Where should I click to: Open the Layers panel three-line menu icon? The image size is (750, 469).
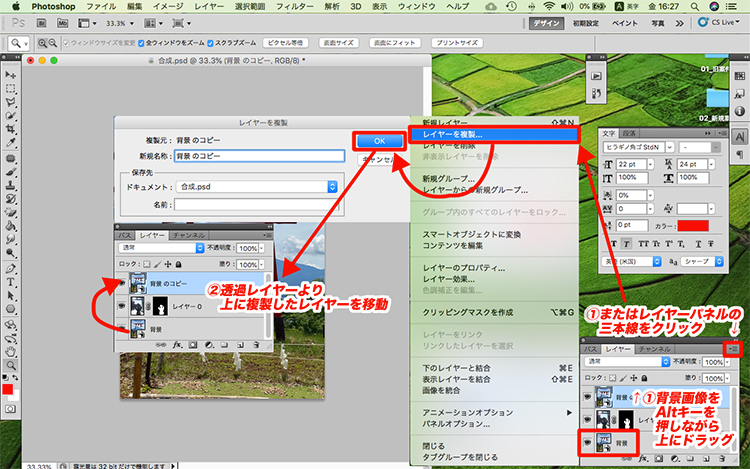pos(733,349)
